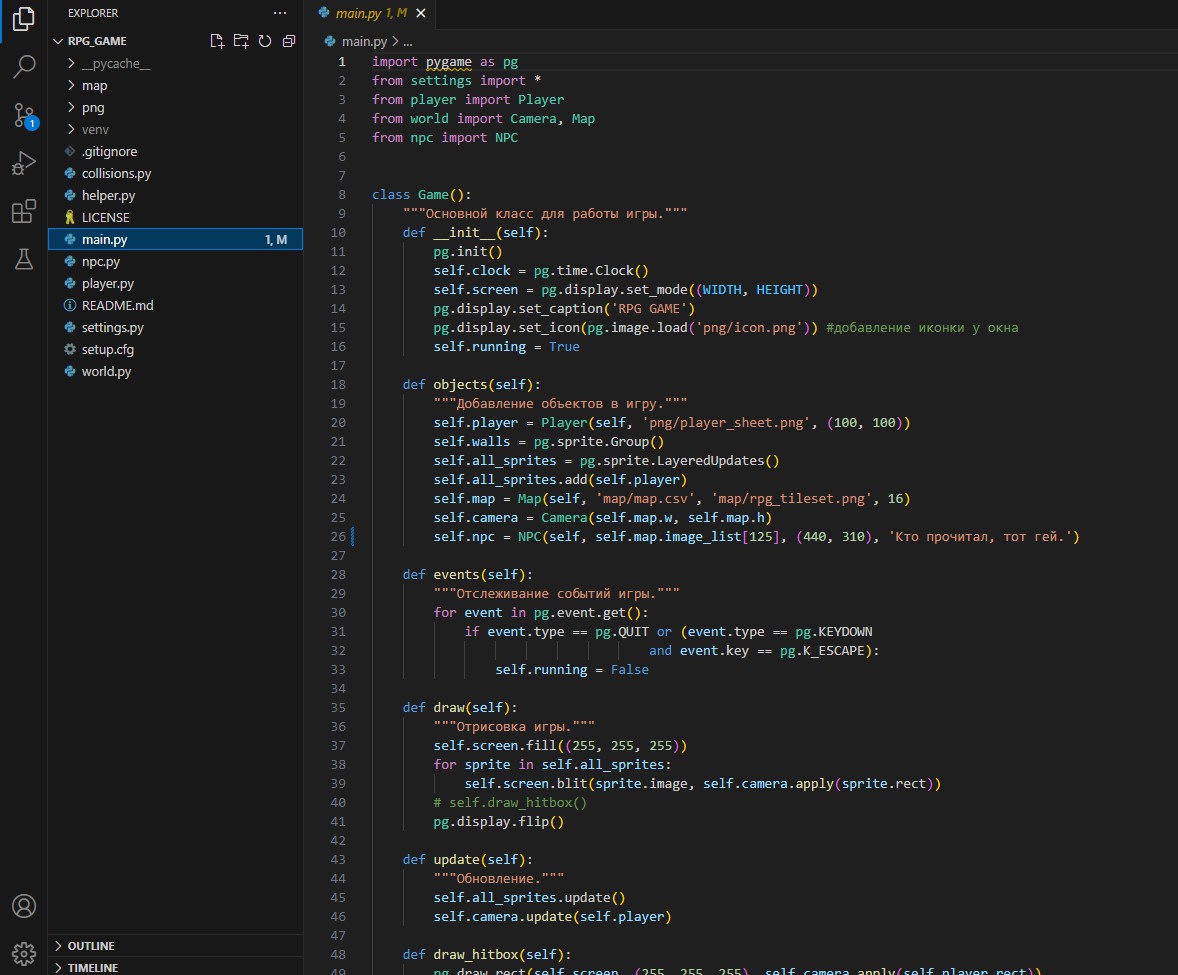Open the Testing flask icon
Image resolution: width=1178 pixels, height=975 pixels.
coord(24,259)
